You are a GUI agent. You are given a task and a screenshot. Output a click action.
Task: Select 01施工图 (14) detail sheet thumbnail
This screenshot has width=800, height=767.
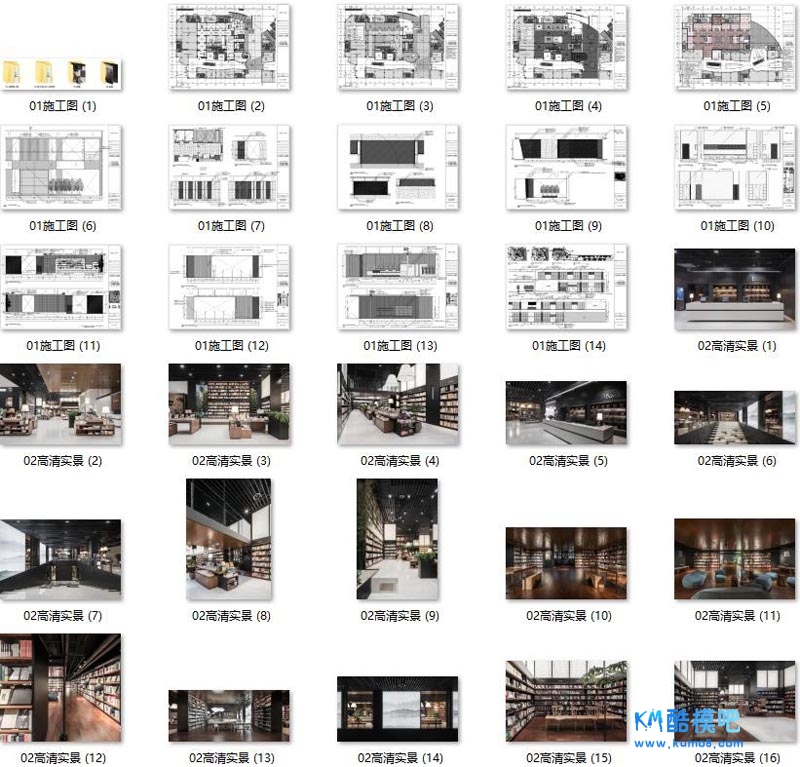[x=567, y=287]
